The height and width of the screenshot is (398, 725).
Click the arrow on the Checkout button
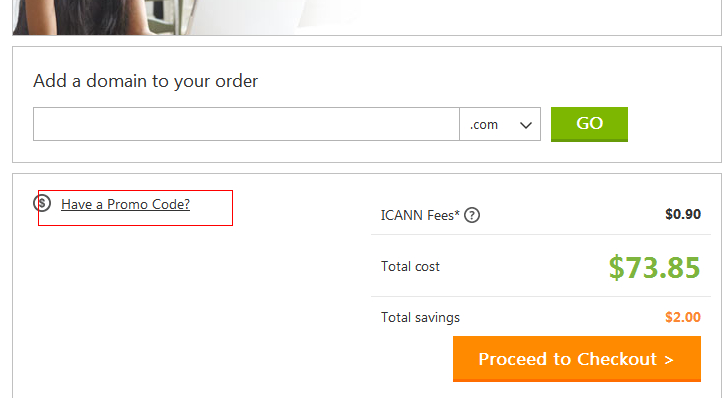pyautogui.click(x=669, y=360)
